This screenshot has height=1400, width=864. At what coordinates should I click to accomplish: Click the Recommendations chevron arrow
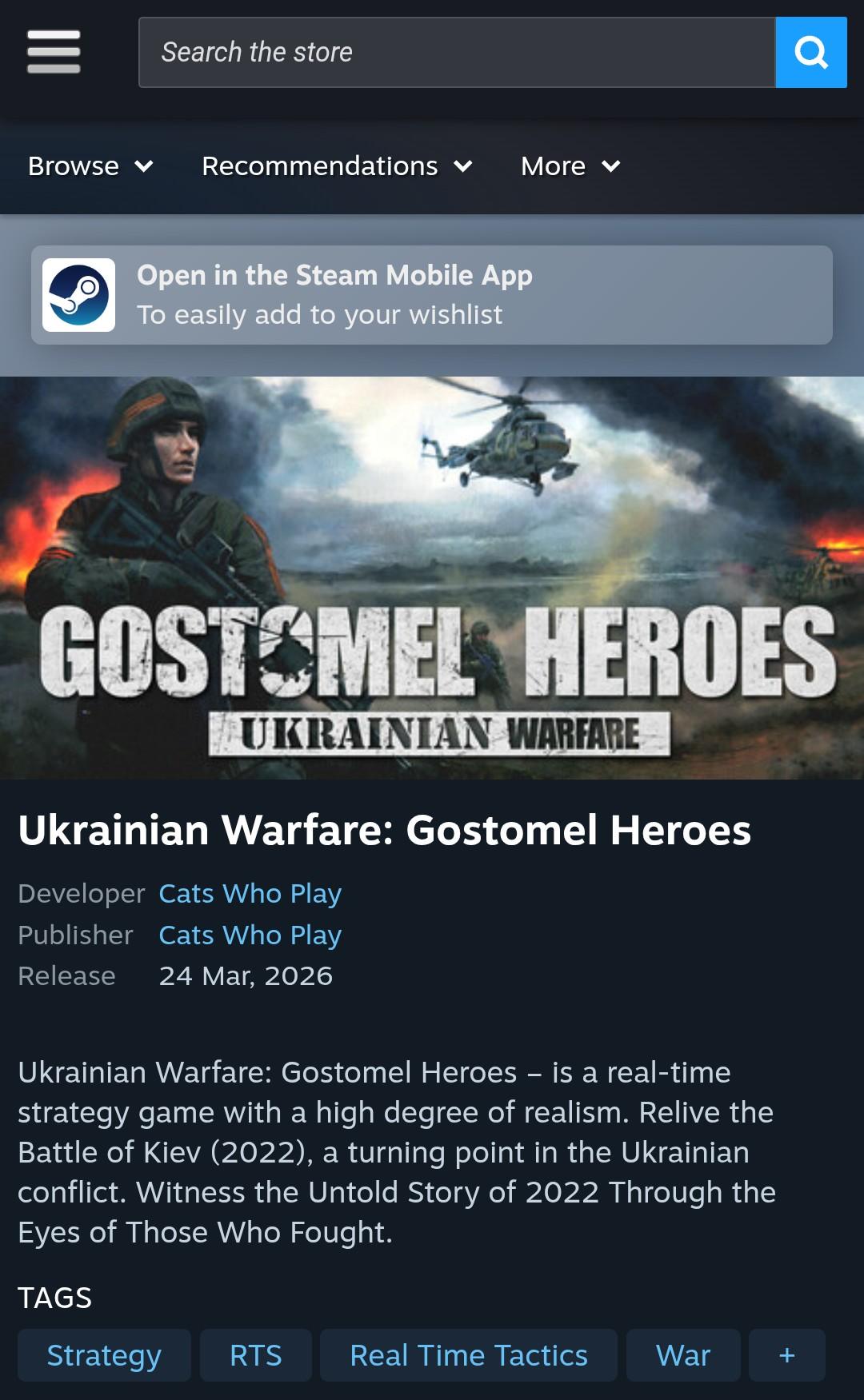(463, 166)
